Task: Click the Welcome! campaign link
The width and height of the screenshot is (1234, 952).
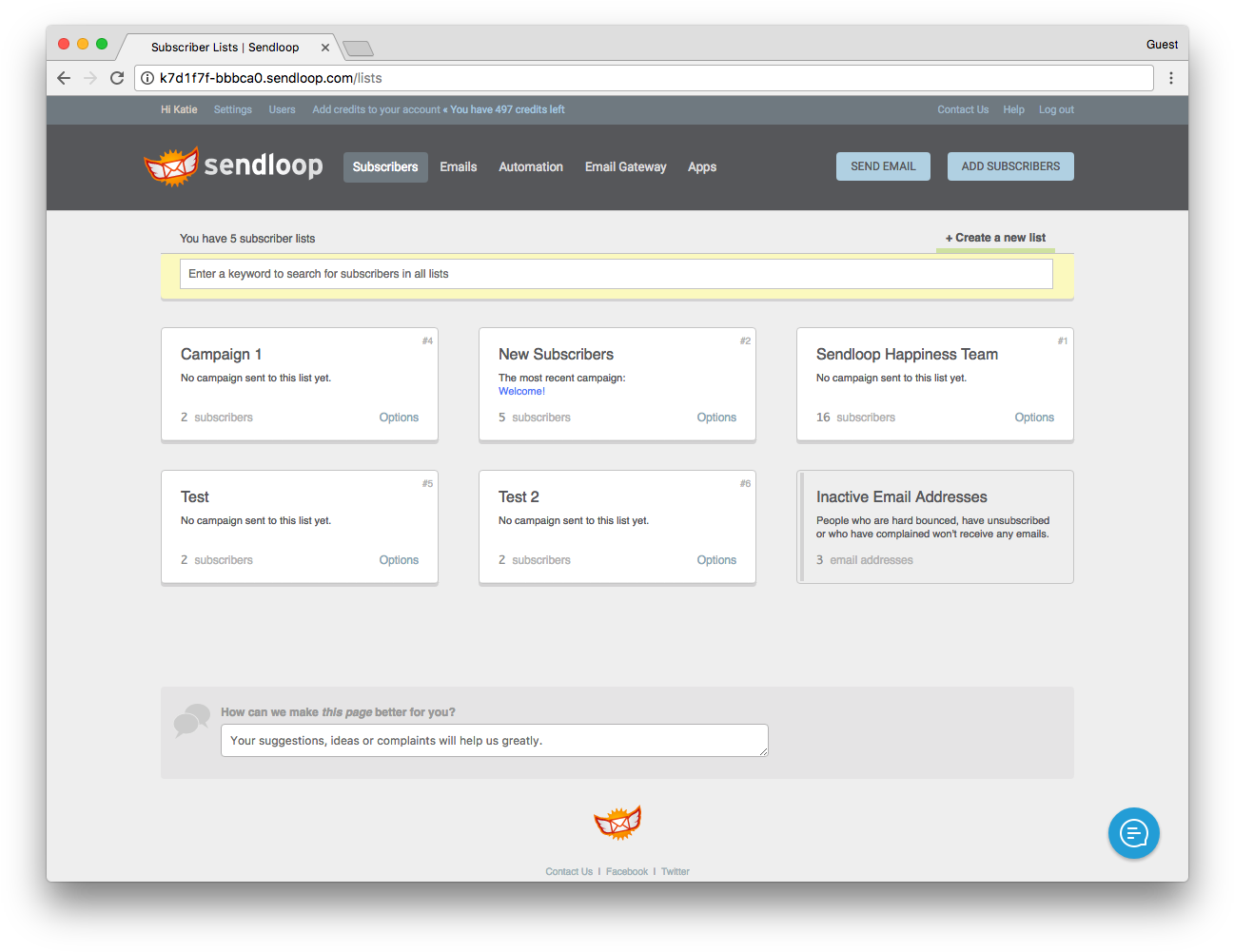Action: (x=521, y=392)
